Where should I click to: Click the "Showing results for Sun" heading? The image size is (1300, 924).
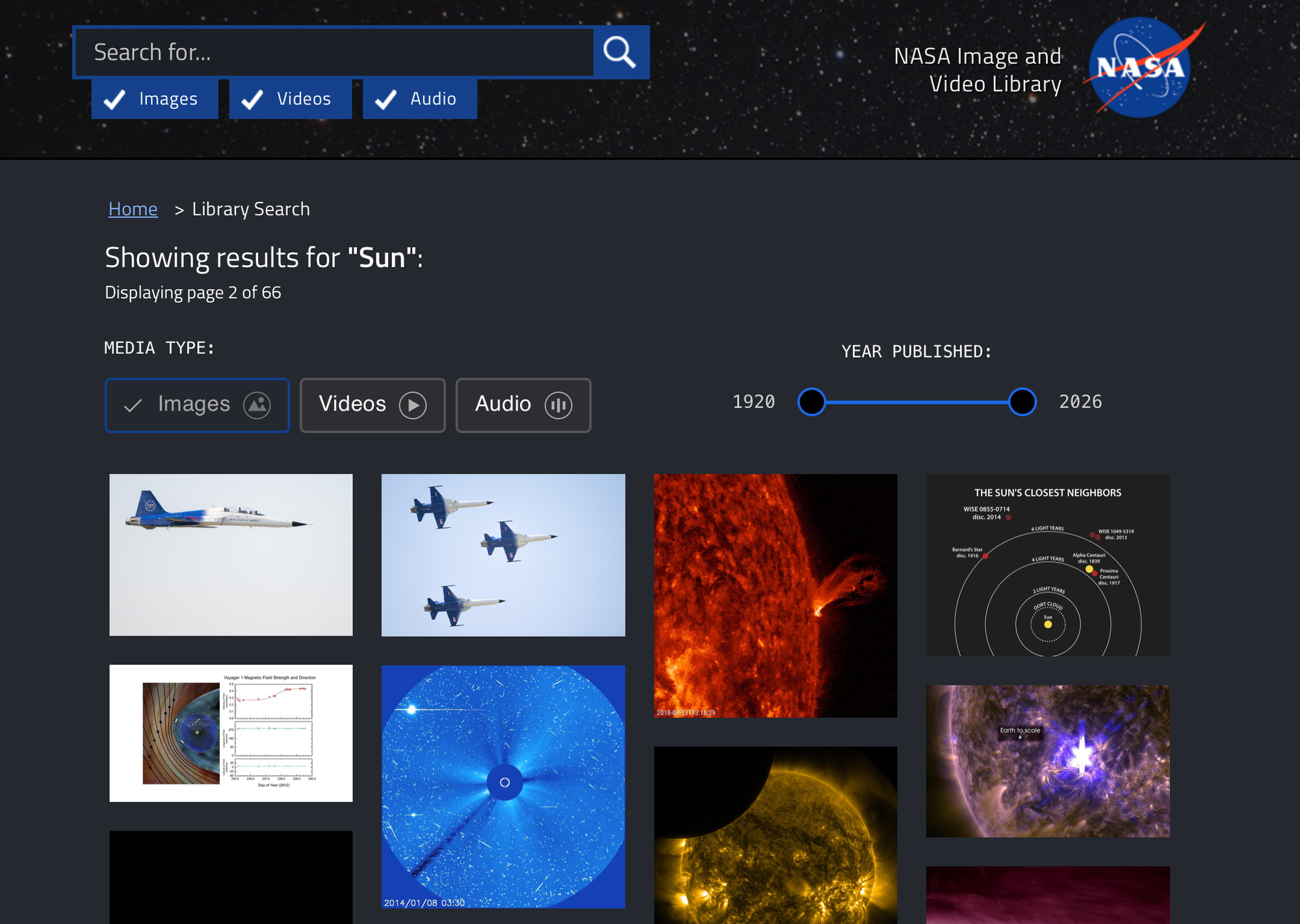pos(264,258)
